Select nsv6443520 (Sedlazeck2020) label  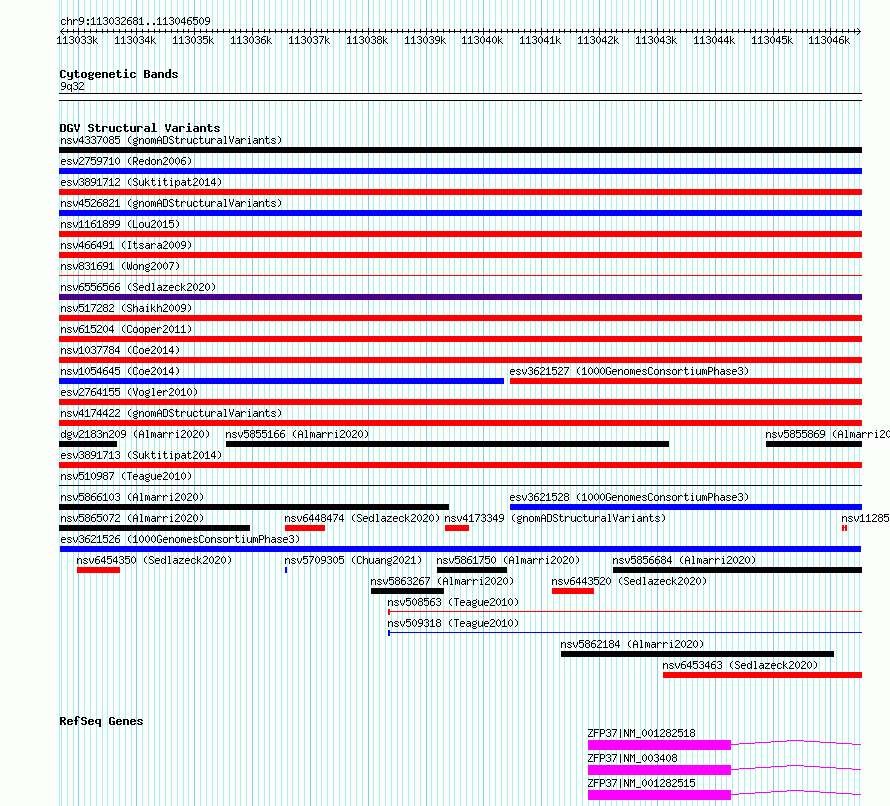tap(629, 581)
